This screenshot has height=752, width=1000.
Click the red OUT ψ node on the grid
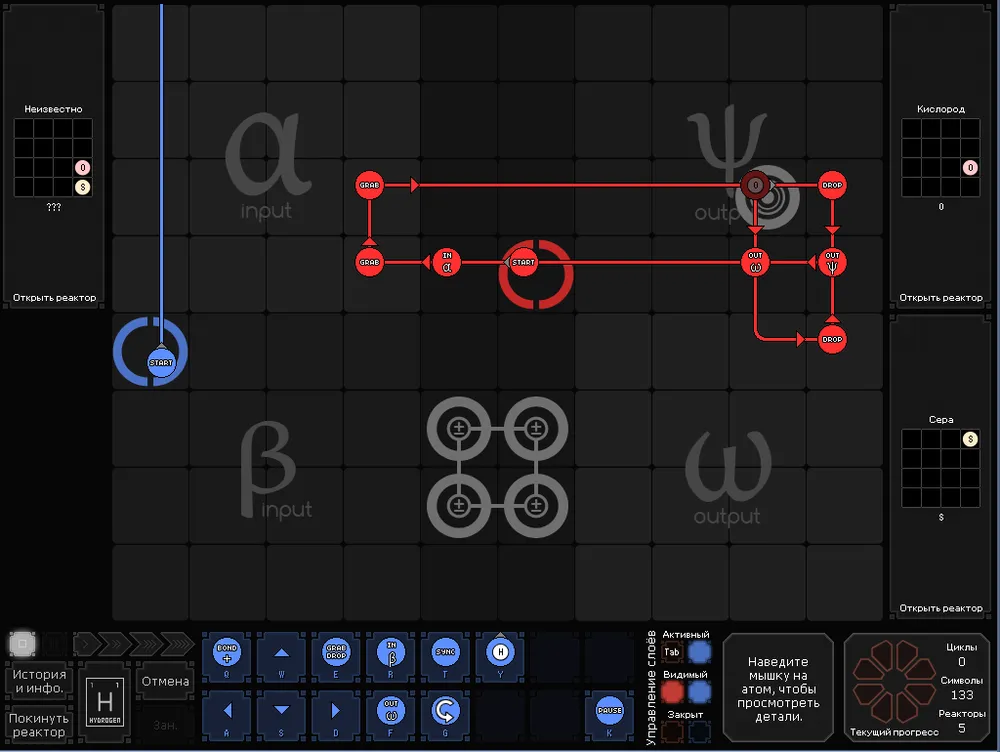(x=832, y=262)
